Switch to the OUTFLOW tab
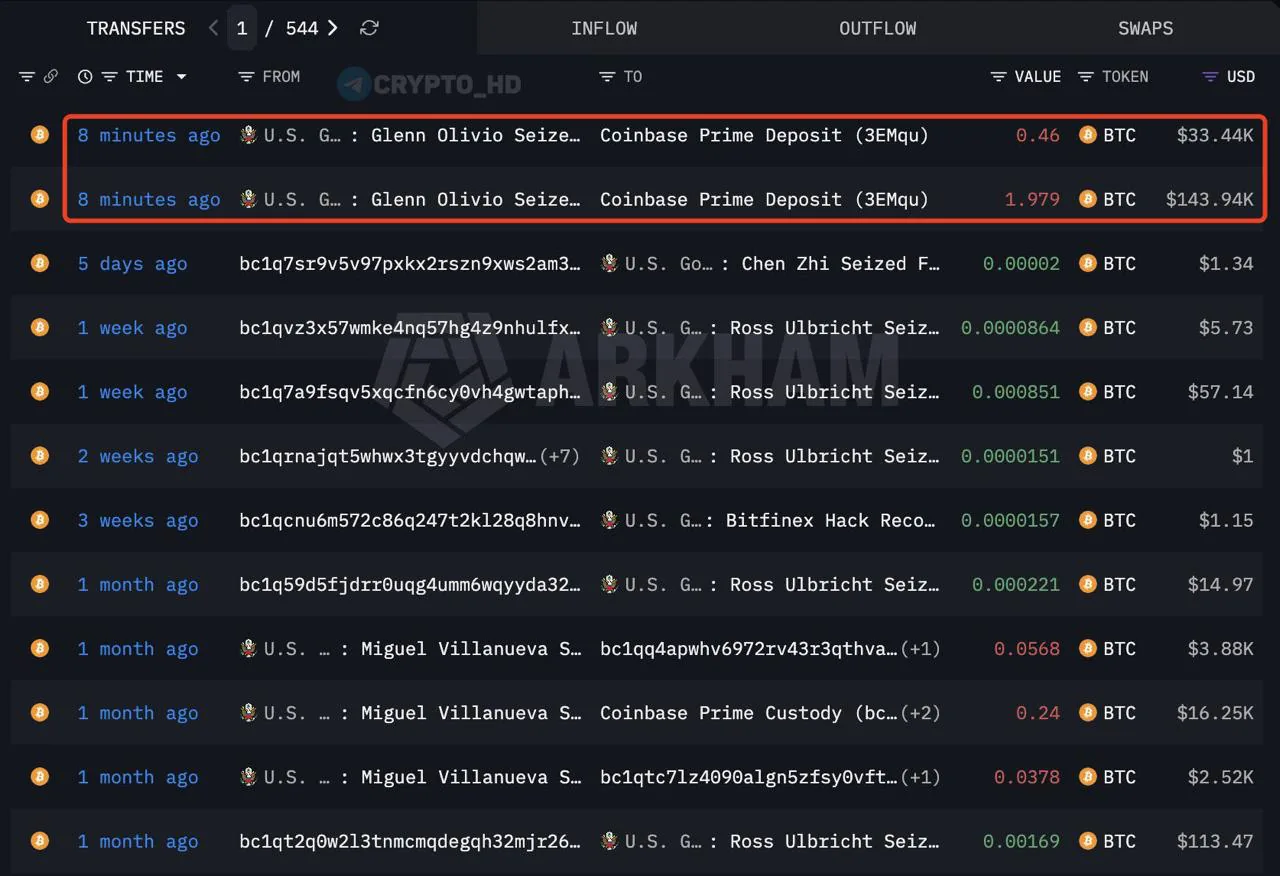Viewport: 1280px width, 876px height. tap(877, 28)
